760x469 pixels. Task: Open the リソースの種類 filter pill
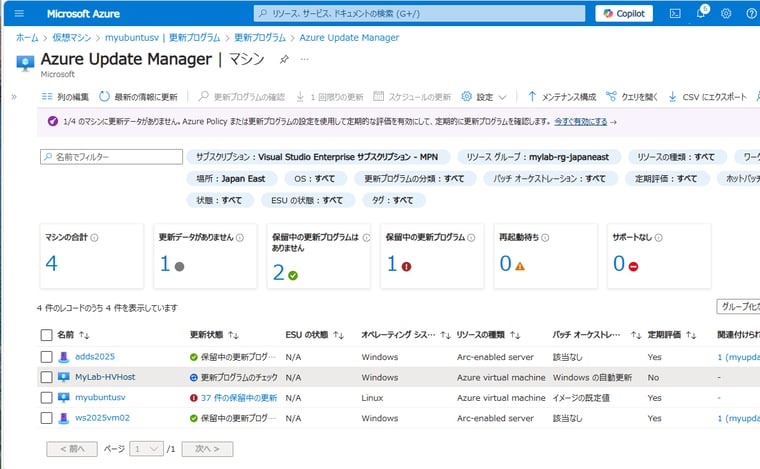pos(676,156)
